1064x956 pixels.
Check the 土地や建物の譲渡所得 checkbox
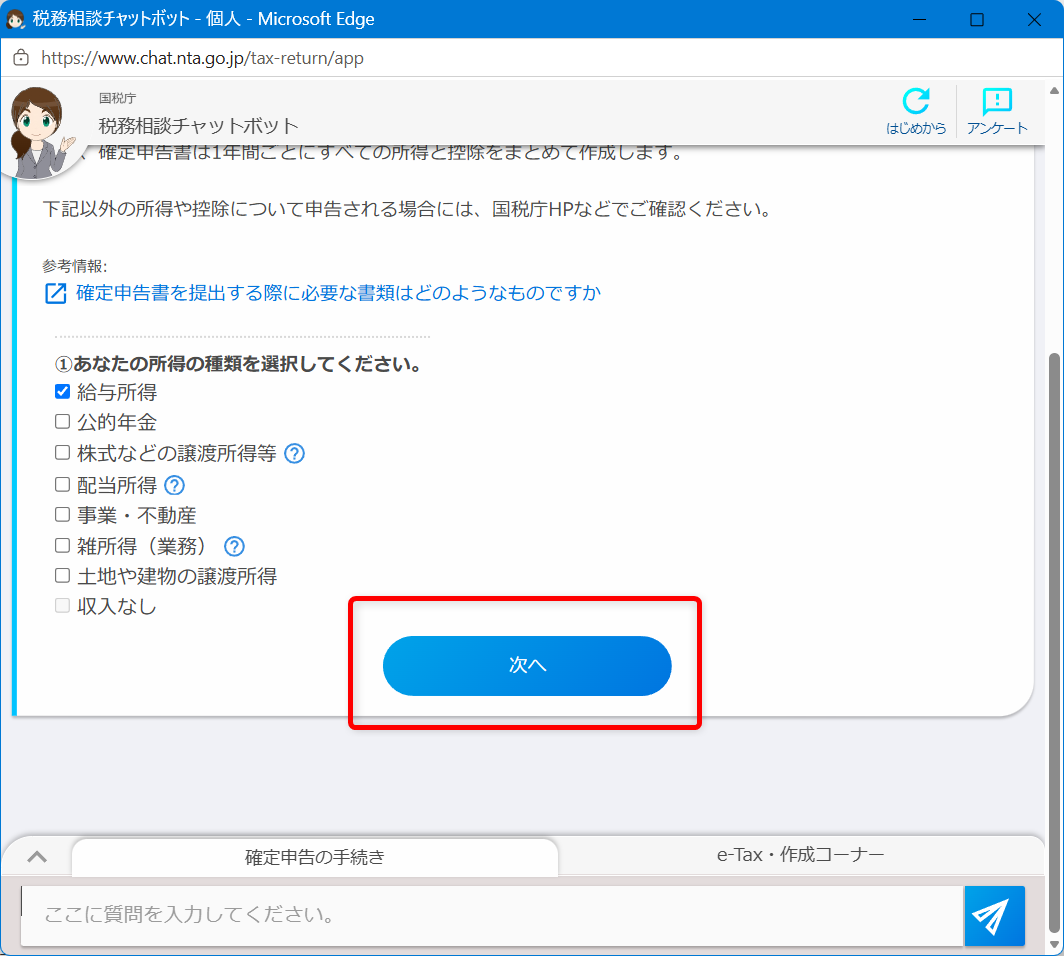(x=62, y=575)
